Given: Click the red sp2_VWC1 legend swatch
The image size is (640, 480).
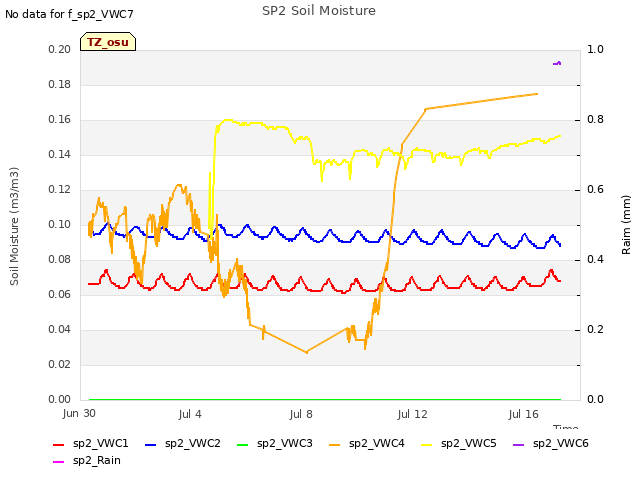Looking at the screenshot, I should pos(59,445).
